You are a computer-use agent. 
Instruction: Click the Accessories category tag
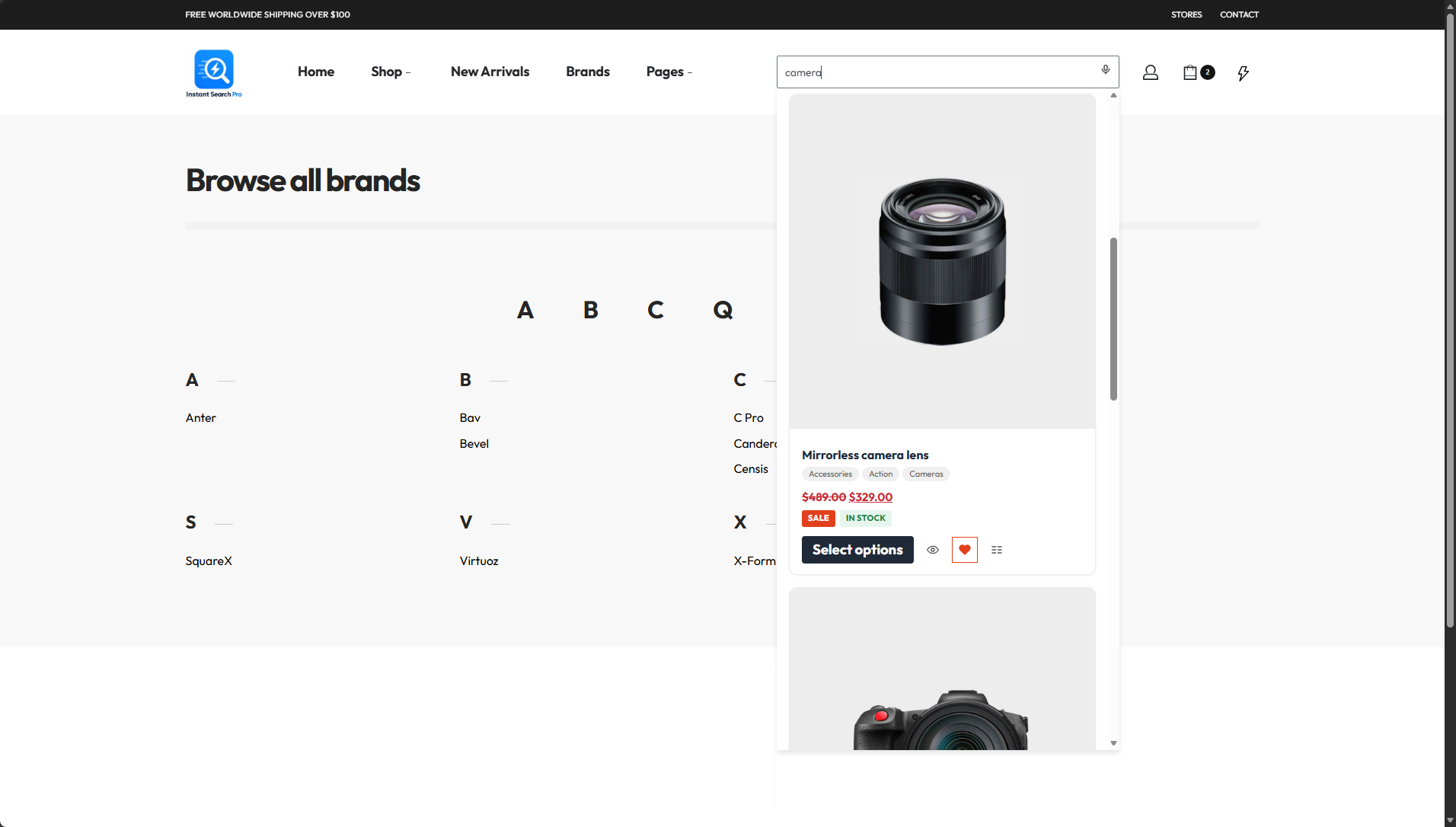click(830, 474)
